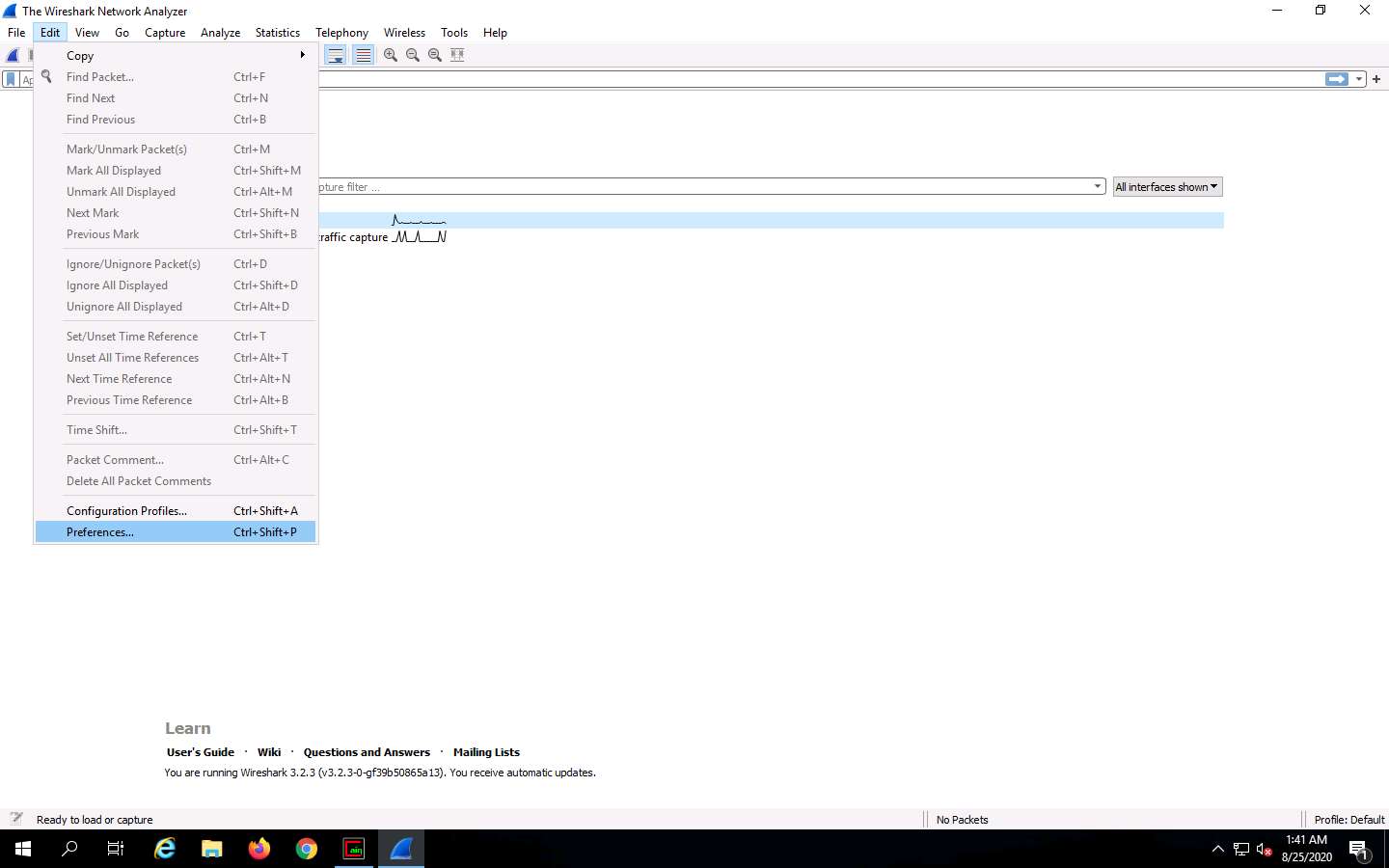Click the Wireshark taskbar icon
Screen dimensions: 1389x868
[x=401, y=849]
